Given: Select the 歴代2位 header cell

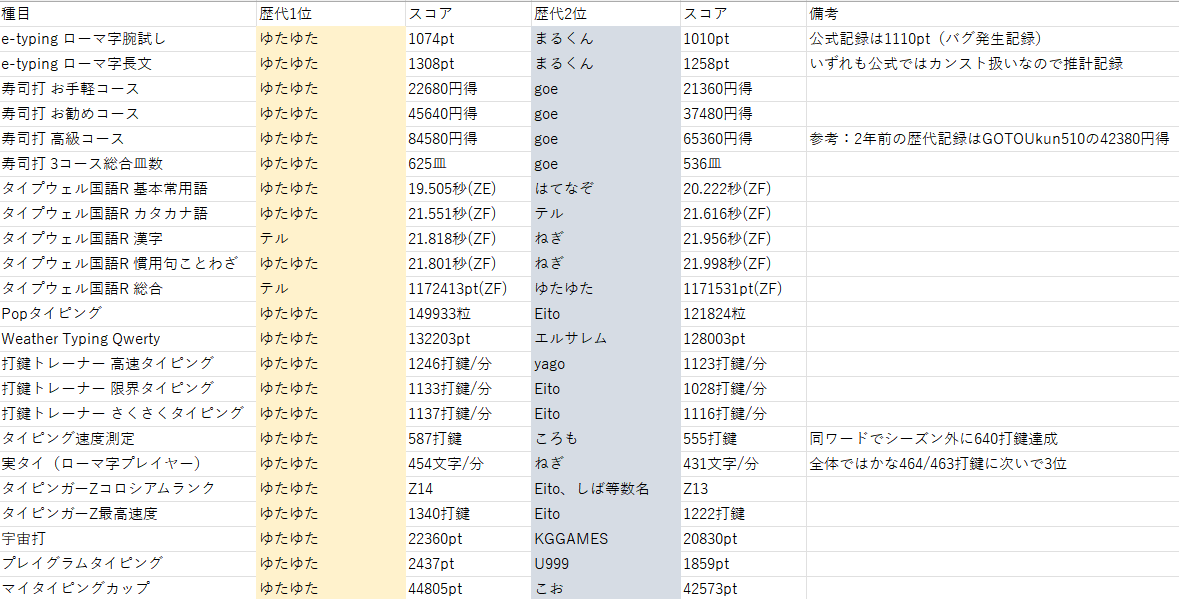Looking at the screenshot, I should [605, 14].
